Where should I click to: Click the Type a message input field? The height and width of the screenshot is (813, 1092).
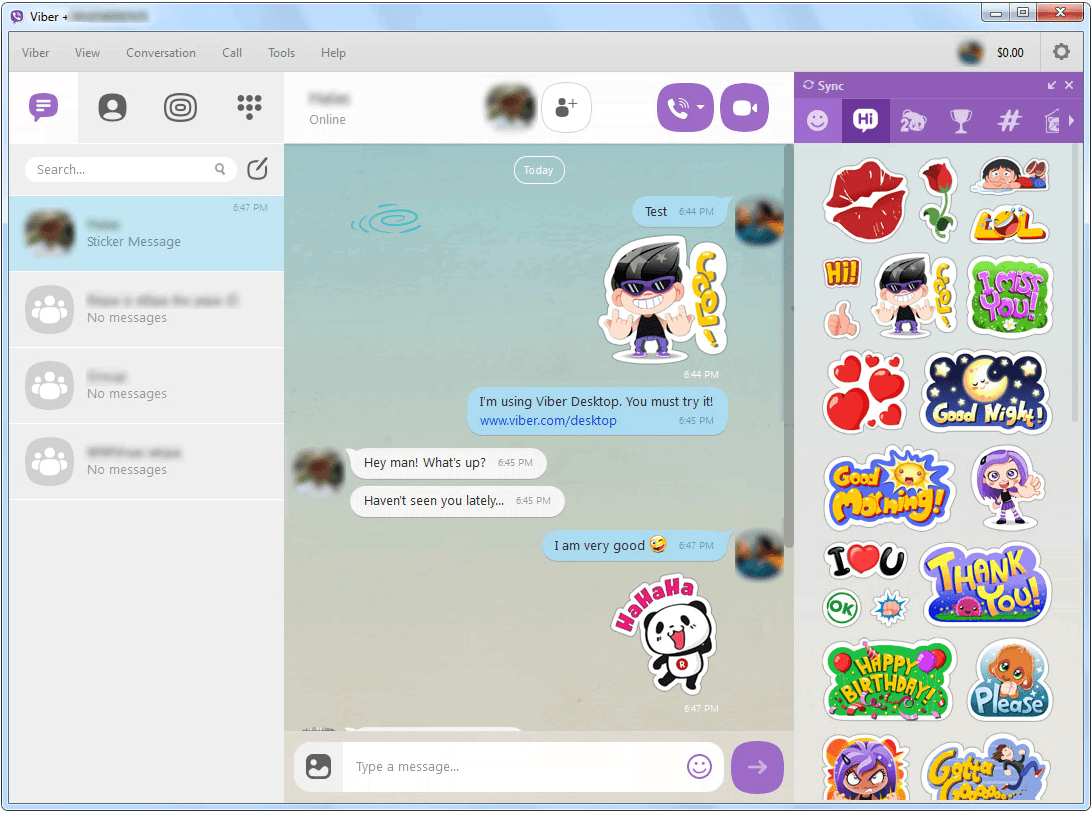pos(450,766)
